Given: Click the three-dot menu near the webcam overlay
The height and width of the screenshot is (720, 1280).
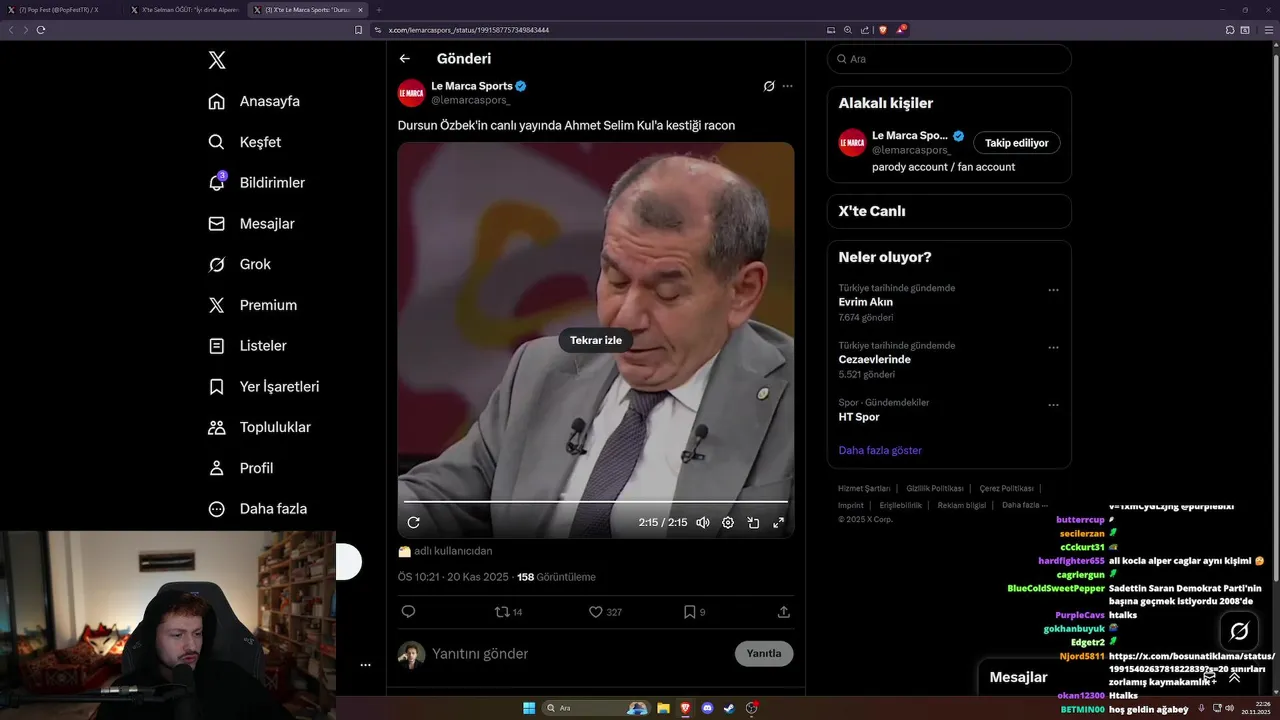Looking at the screenshot, I should (365, 665).
